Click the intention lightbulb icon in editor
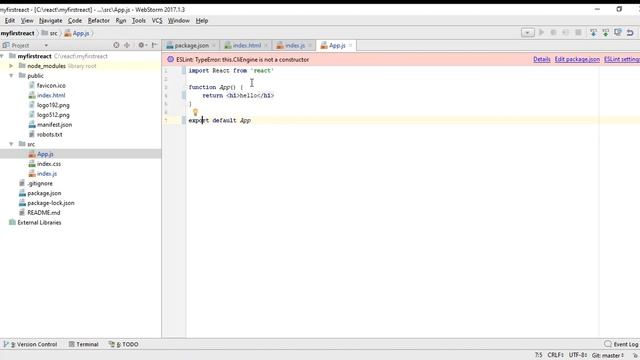This screenshot has height=360, width=640. 195,112
